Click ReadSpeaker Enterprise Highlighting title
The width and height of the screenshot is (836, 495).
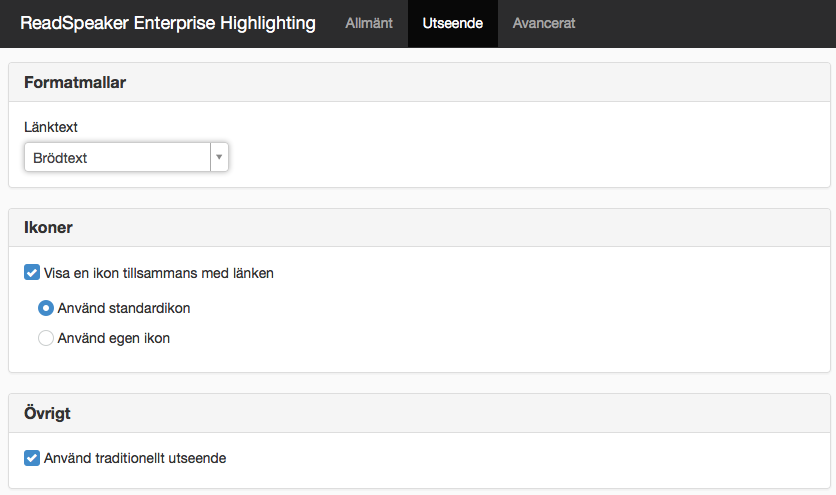point(168,23)
